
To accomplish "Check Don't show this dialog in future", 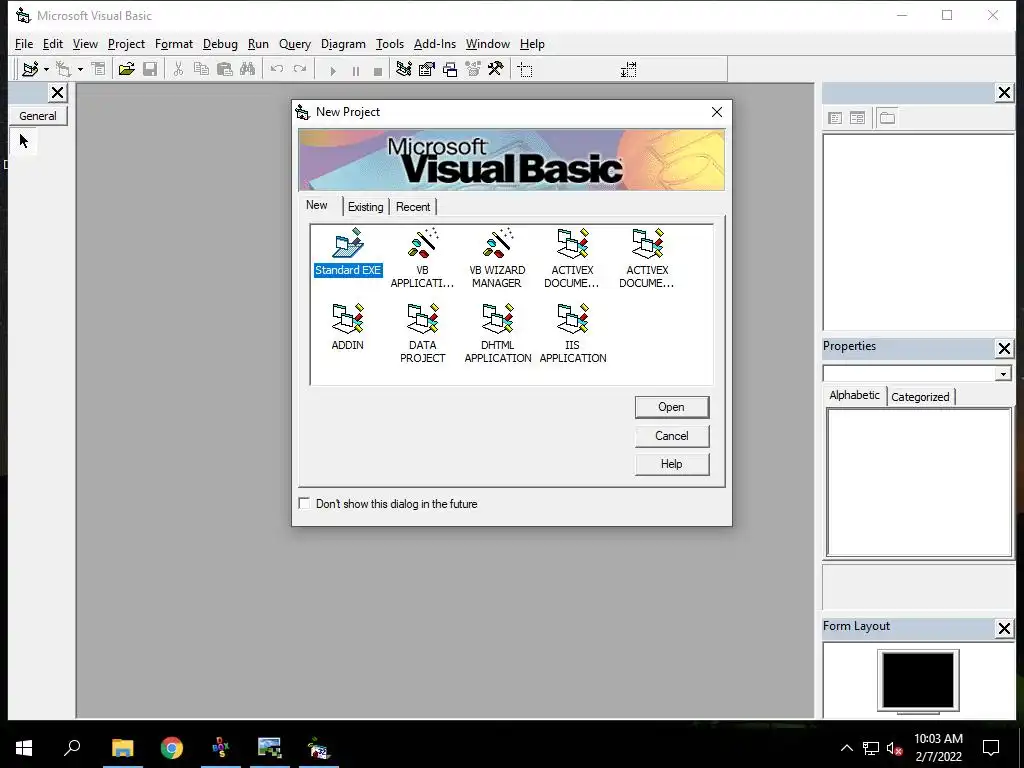I will pos(304,504).
